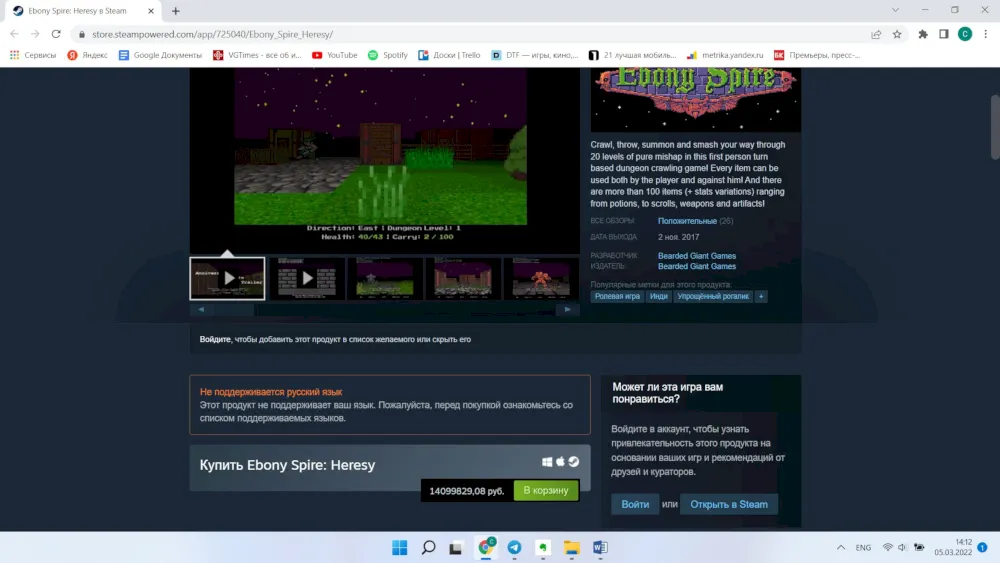Switch to Chrome in the taskbar
This screenshot has height=563, width=1000.
coord(486,548)
